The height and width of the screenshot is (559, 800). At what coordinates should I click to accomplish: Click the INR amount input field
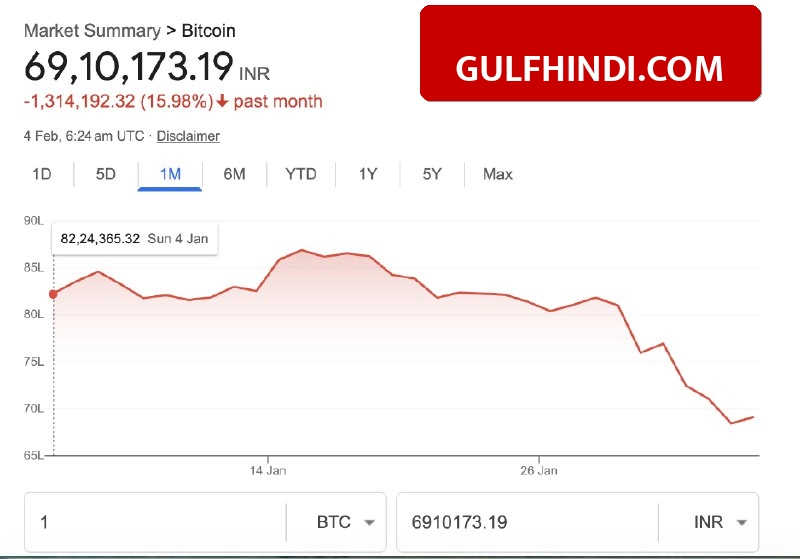(x=525, y=522)
